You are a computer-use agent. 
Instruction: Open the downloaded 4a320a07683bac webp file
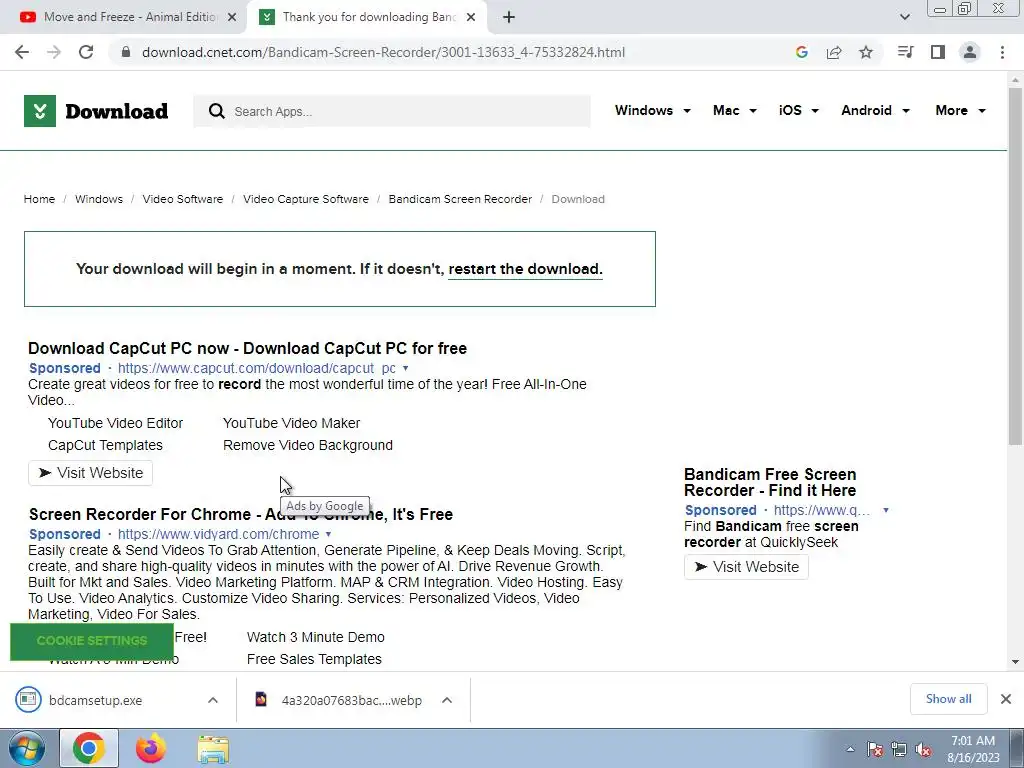click(351, 700)
